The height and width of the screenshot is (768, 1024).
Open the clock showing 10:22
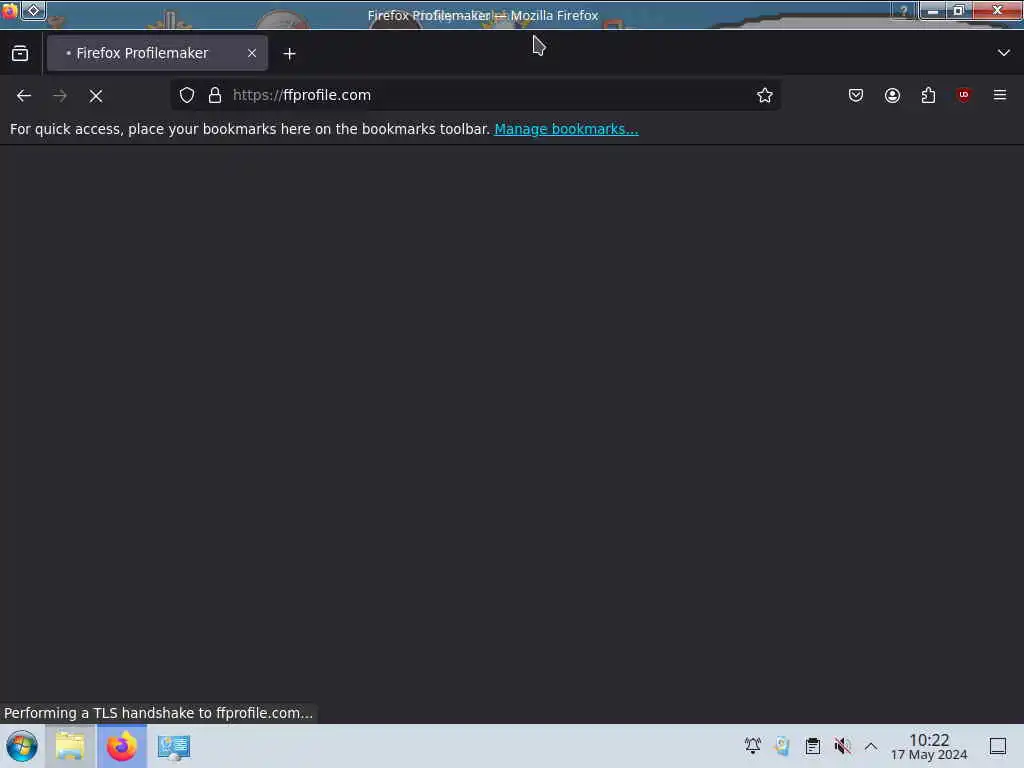coord(929,746)
